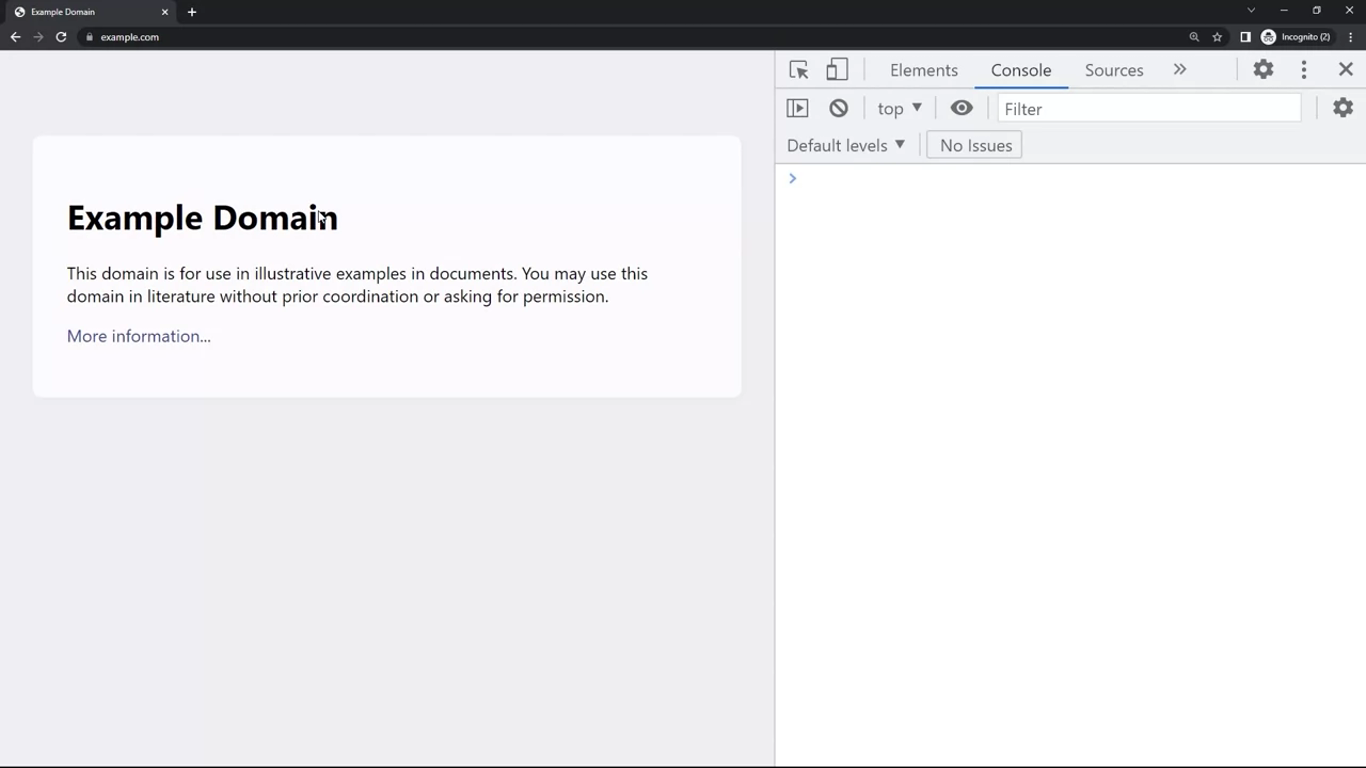Image resolution: width=1366 pixels, height=768 pixels.
Task: Bookmark this page with the star
Action: 1217,37
